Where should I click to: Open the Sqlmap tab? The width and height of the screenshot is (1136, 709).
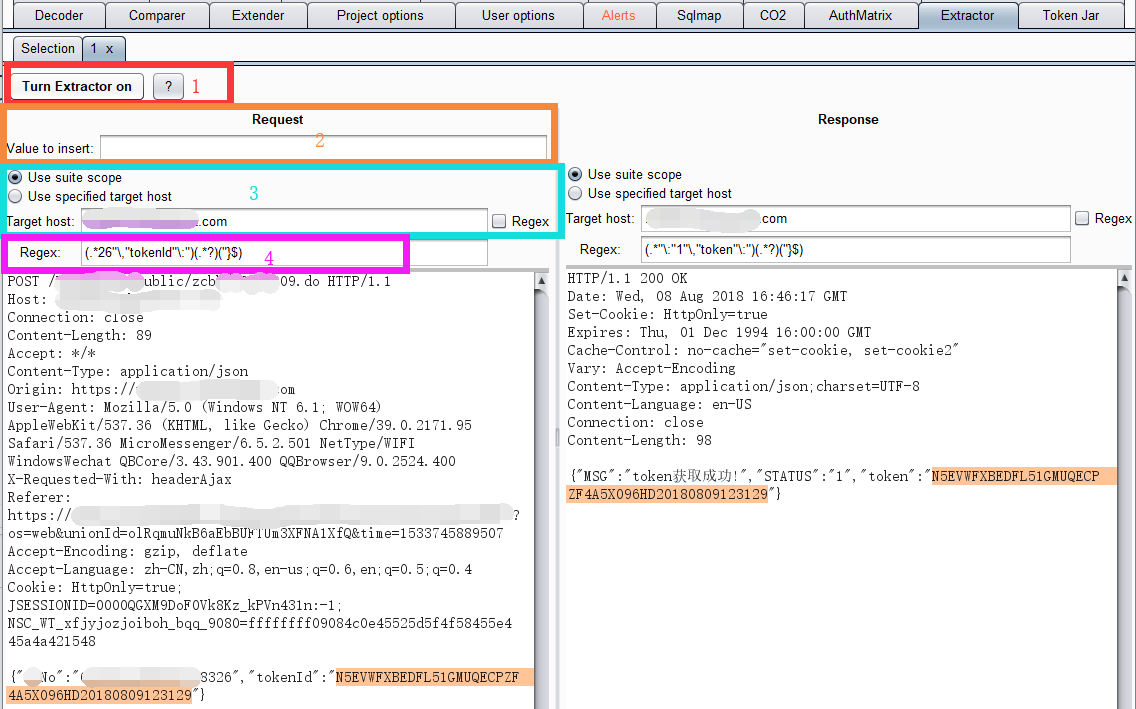pyautogui.click(x=700, y=16)
